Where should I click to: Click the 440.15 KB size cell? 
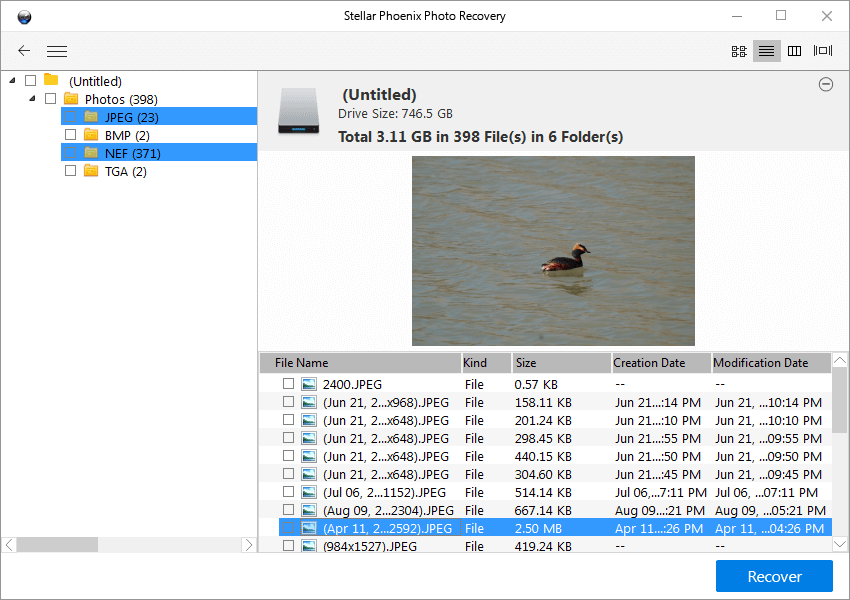pyautogui.click(x=543, y=456)
